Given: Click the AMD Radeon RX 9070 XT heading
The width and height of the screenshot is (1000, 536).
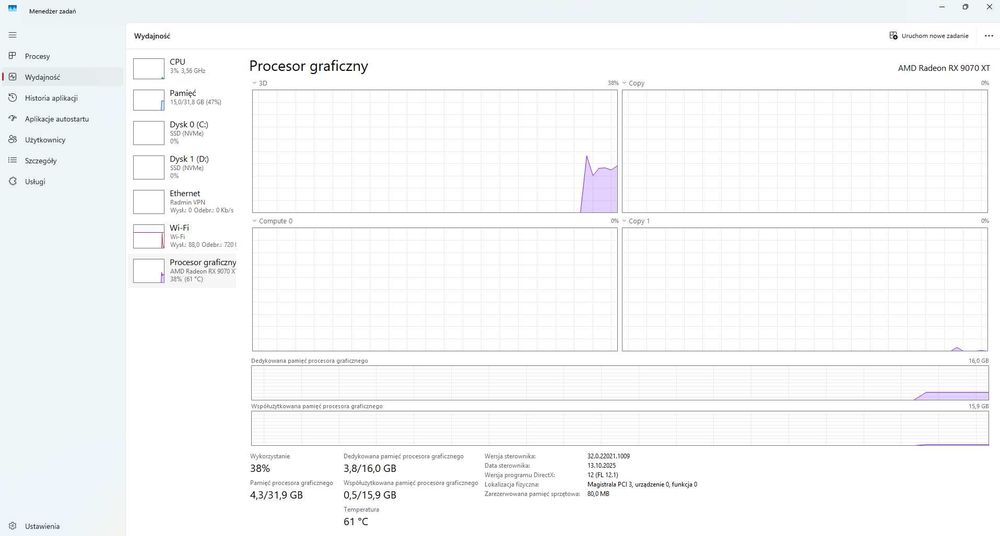Looking at the screenshot, I should tap(944, 68).
